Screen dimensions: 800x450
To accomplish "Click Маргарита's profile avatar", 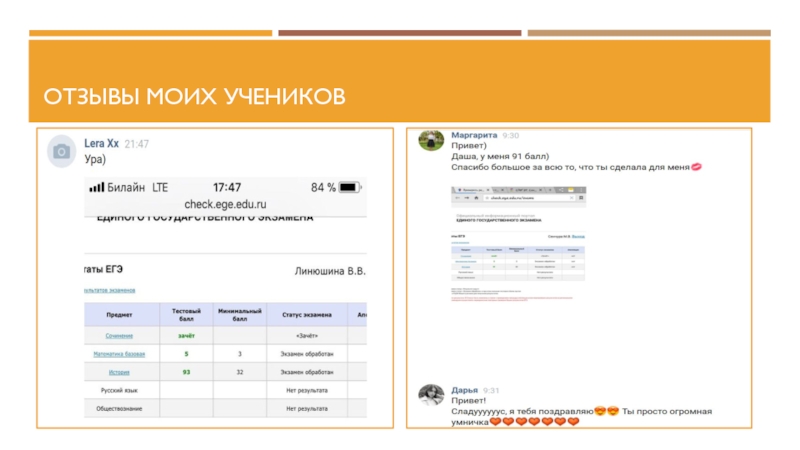I will pos(431,140).
